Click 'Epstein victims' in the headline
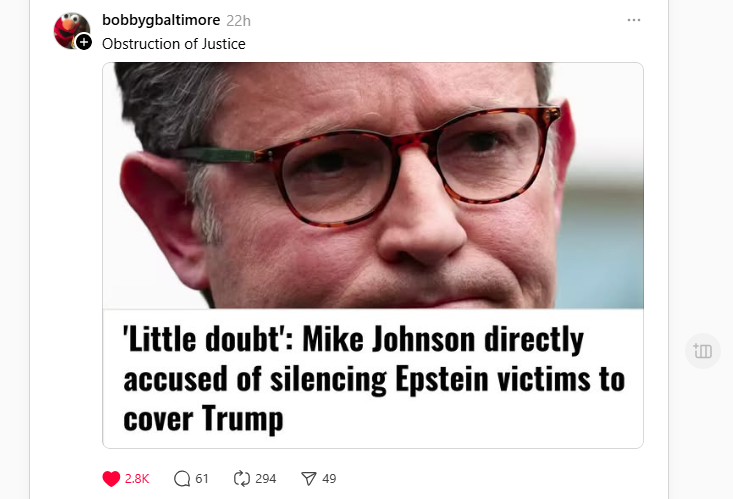Viewport: 733px width, 499px height. [493, 379]
